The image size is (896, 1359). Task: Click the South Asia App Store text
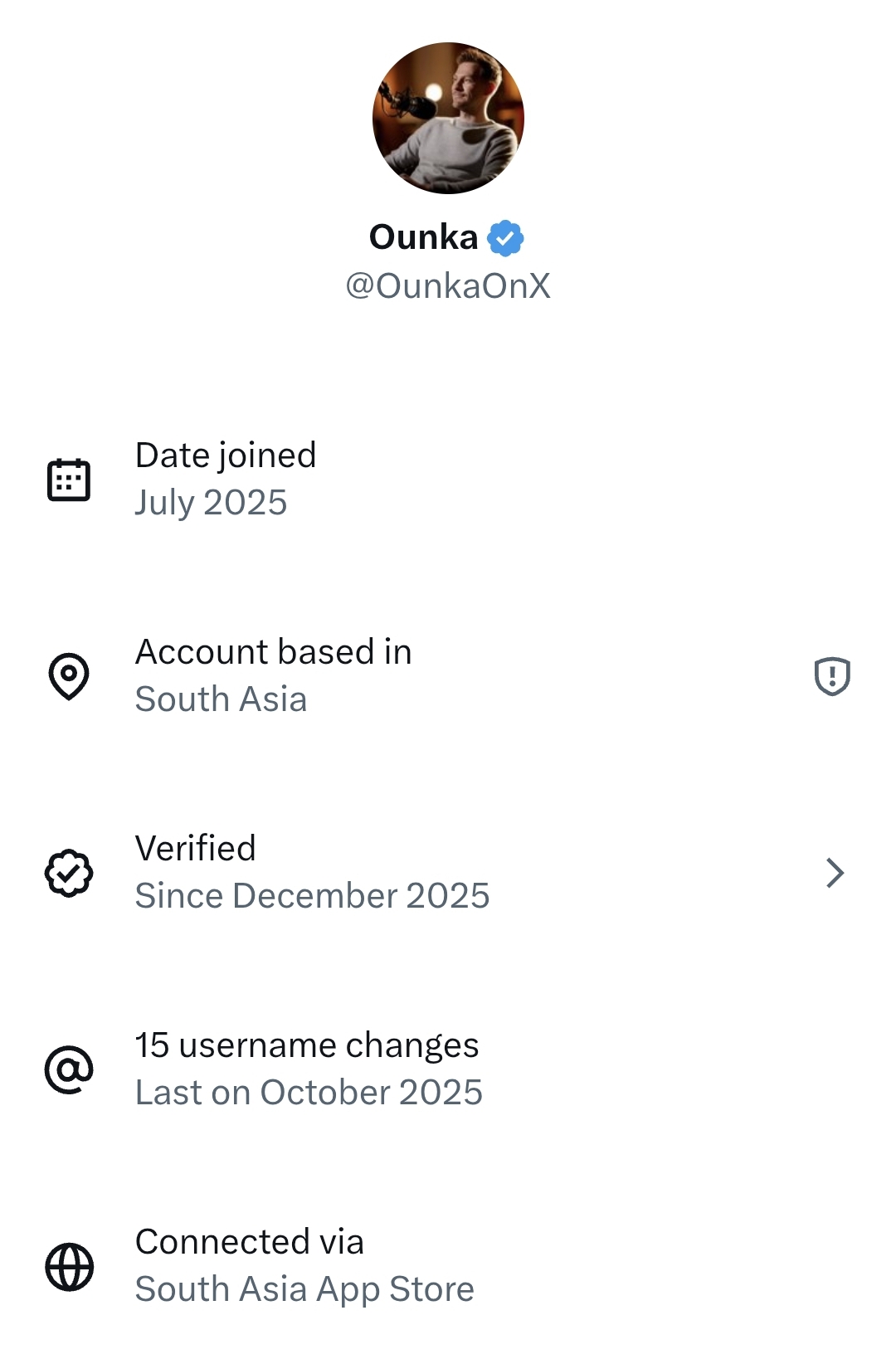pos(304,1289)
